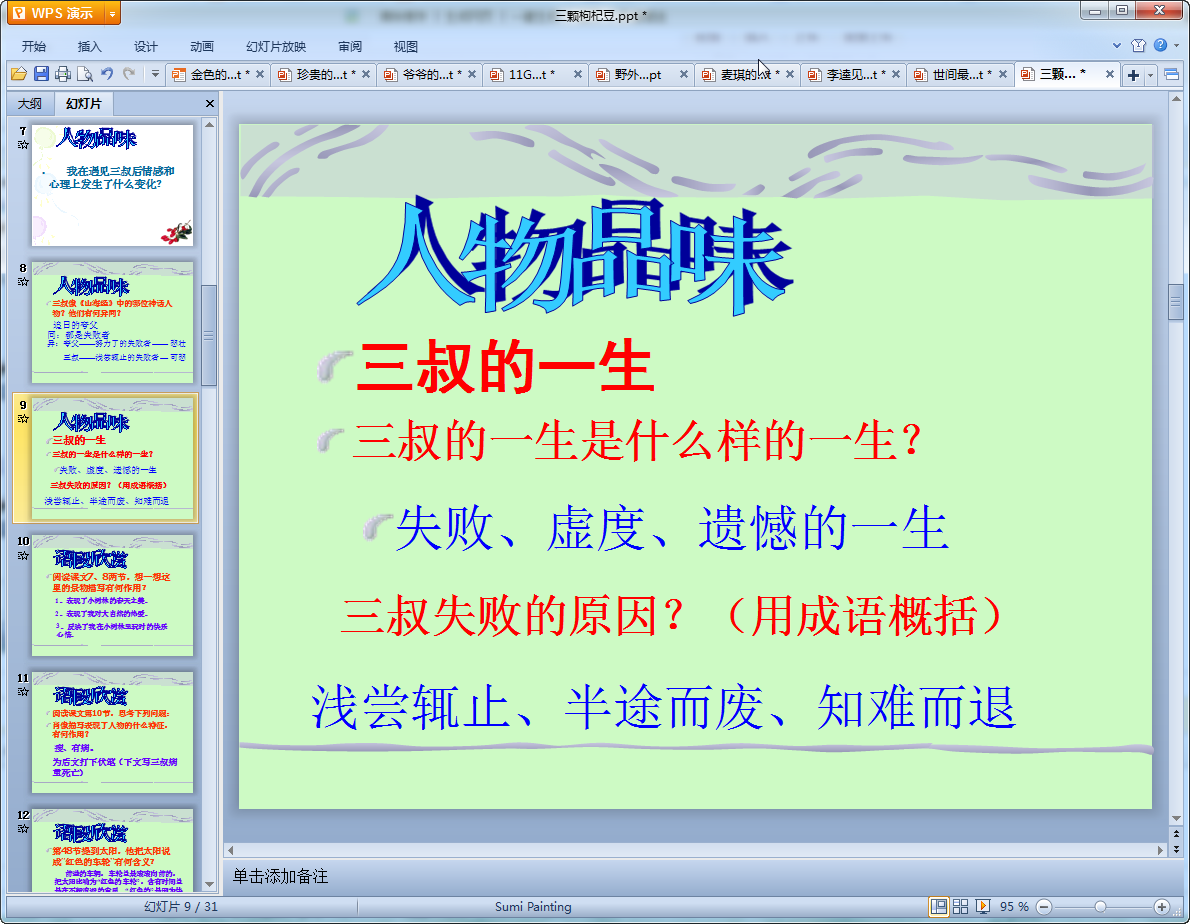Open the WPS 演示 application menu dropdown arrow
The image size is (1190, 924).
[x=112, y=13]
